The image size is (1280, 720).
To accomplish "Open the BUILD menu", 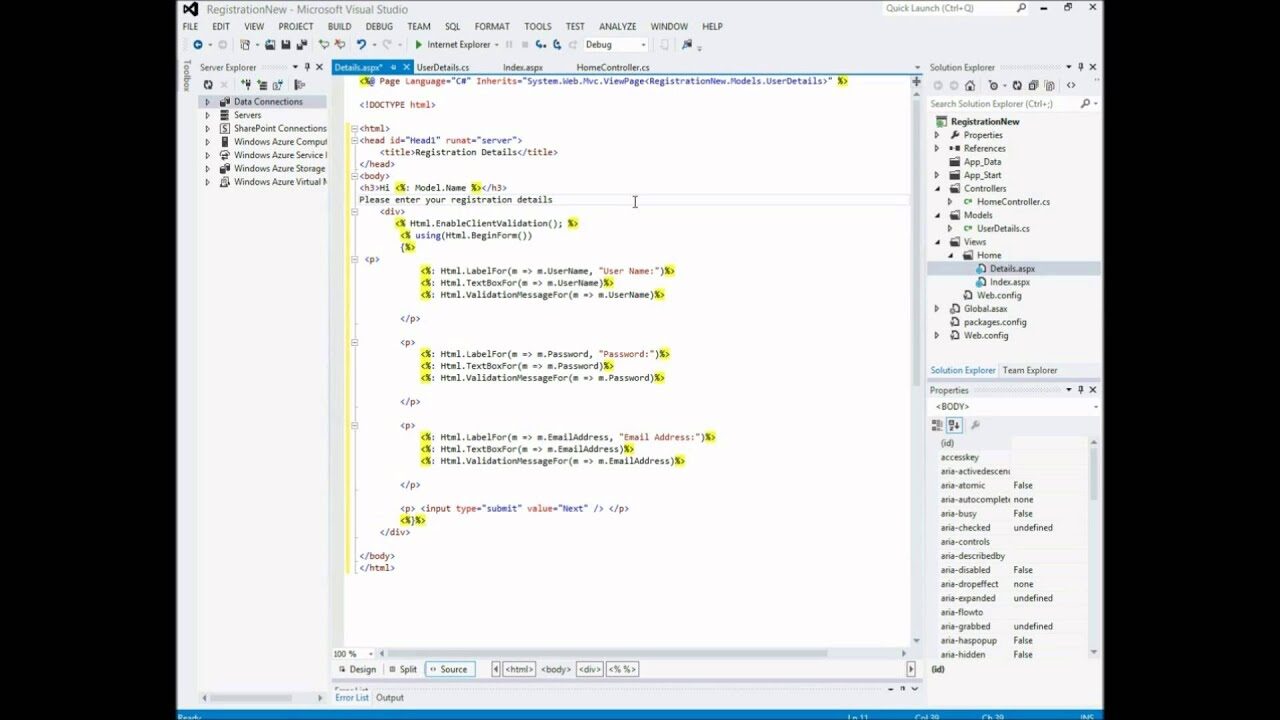I will (340, 26).
